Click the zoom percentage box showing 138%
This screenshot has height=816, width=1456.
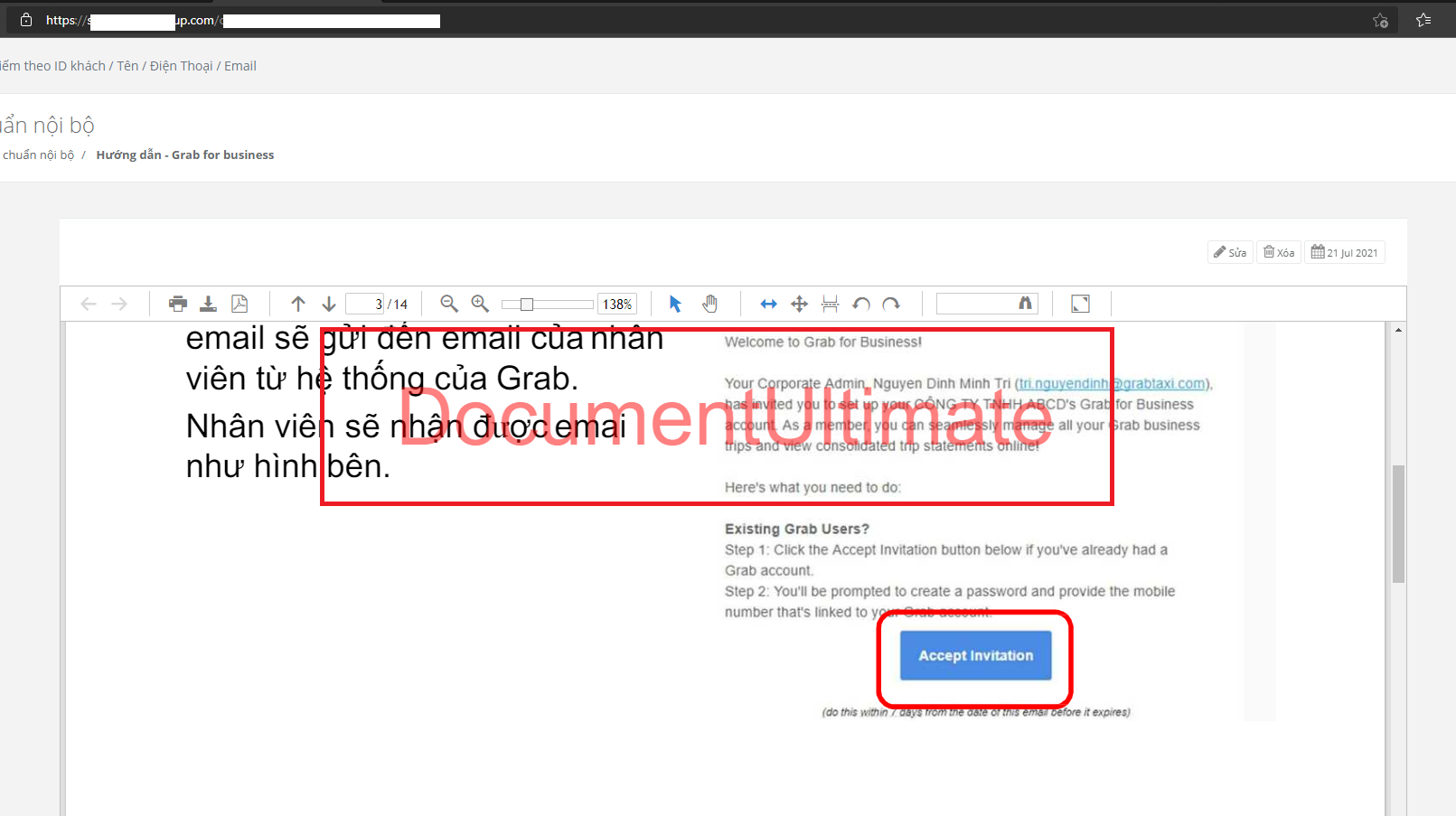(x=617, y=305)
